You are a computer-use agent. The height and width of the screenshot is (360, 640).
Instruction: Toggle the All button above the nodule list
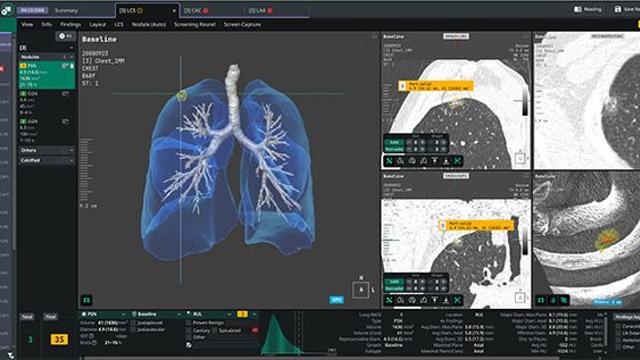(65, 36)
